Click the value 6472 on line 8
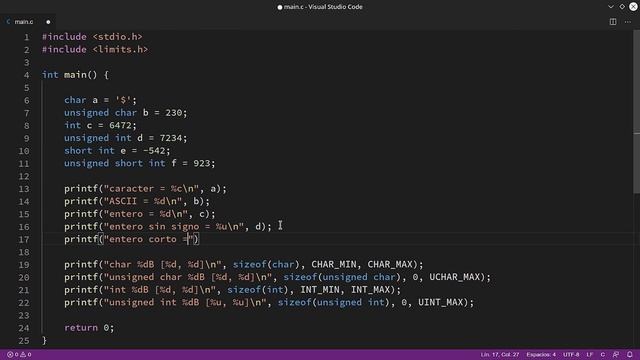This screenshot has height=360, width=640. click(120, 125)
